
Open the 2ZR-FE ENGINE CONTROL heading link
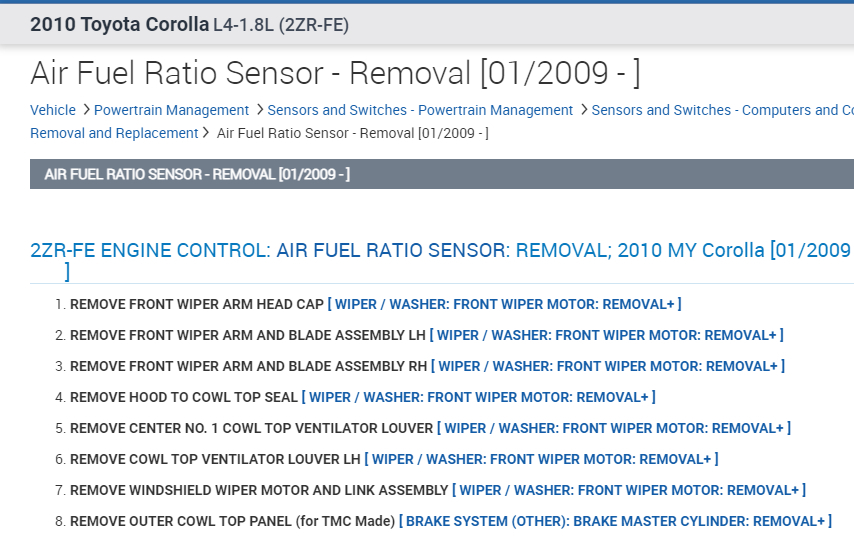pos(440,250)
